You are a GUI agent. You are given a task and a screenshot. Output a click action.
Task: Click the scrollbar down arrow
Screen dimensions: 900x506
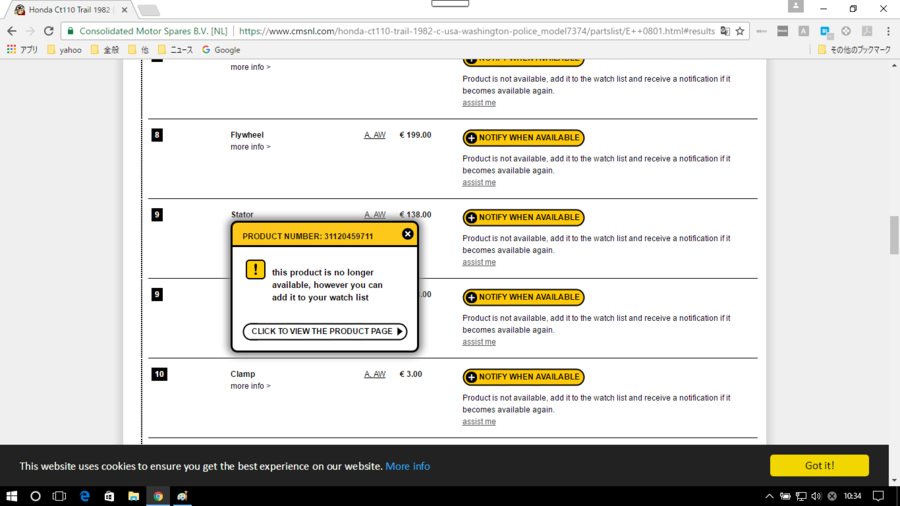coord(894,481)
